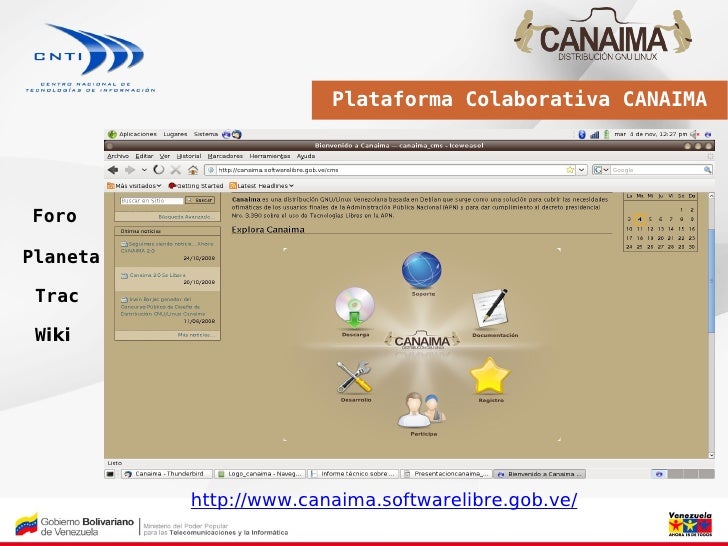The height and width of the screenshot is (546, 728).
Task: Expand the URL bar dropdown arrow
Action: click(x=581, y=170)
